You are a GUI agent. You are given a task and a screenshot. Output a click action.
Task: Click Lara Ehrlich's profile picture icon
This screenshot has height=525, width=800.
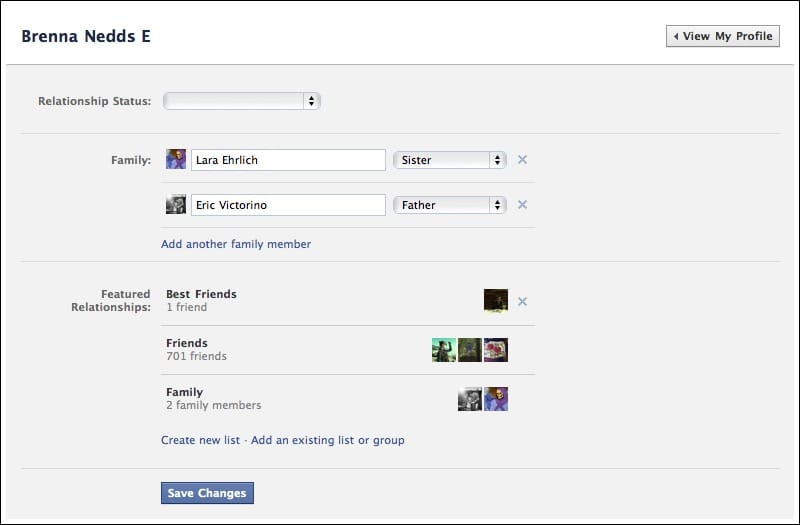[x=176, y=159]
